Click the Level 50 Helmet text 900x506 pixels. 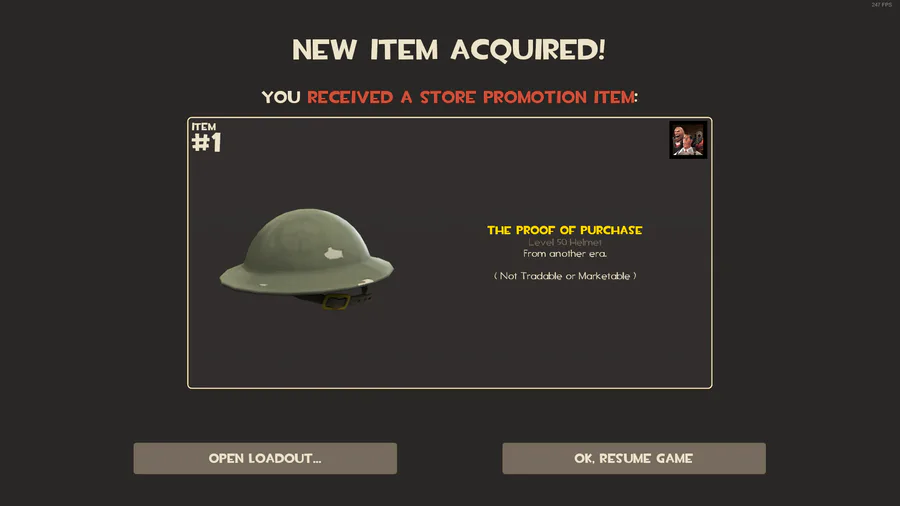[x=565, y=243]
